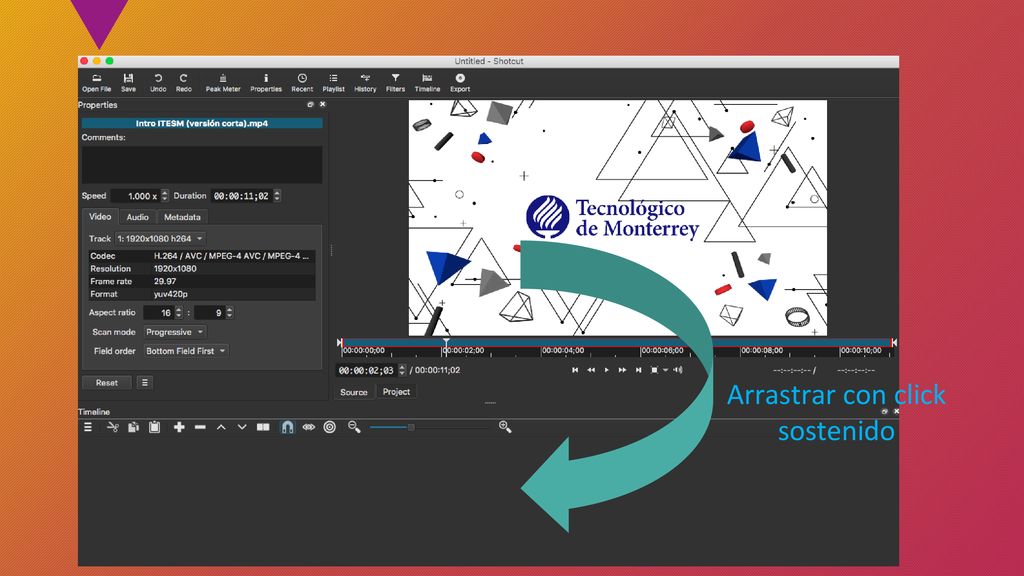The height and width of the screenshot is (576, 1024).
Task: Click the Speed stepper arrows
Action: [x=165, y=195]
